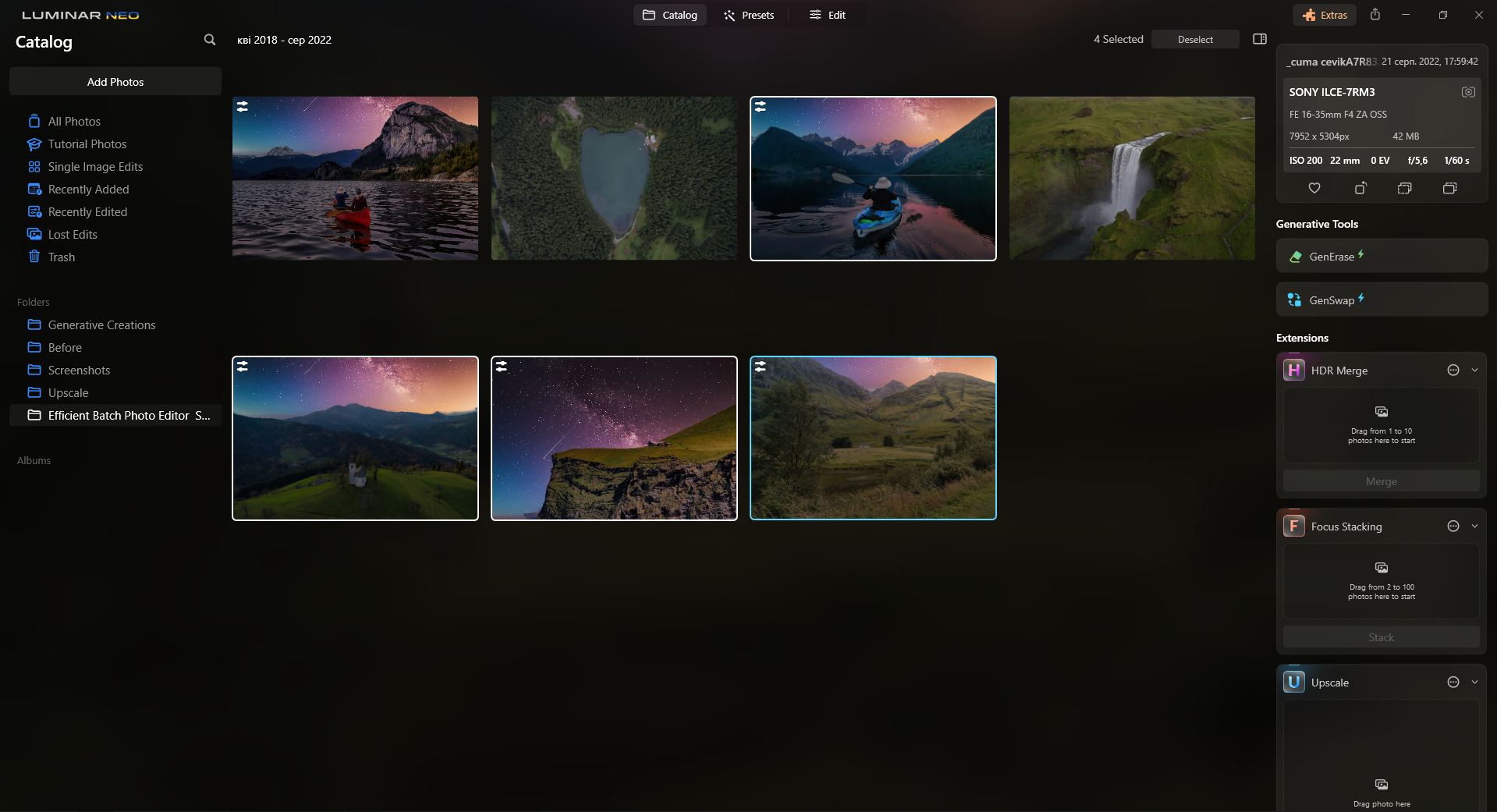
Task: Click edited badge on hilltop church photo
Action: click(243, 366)
